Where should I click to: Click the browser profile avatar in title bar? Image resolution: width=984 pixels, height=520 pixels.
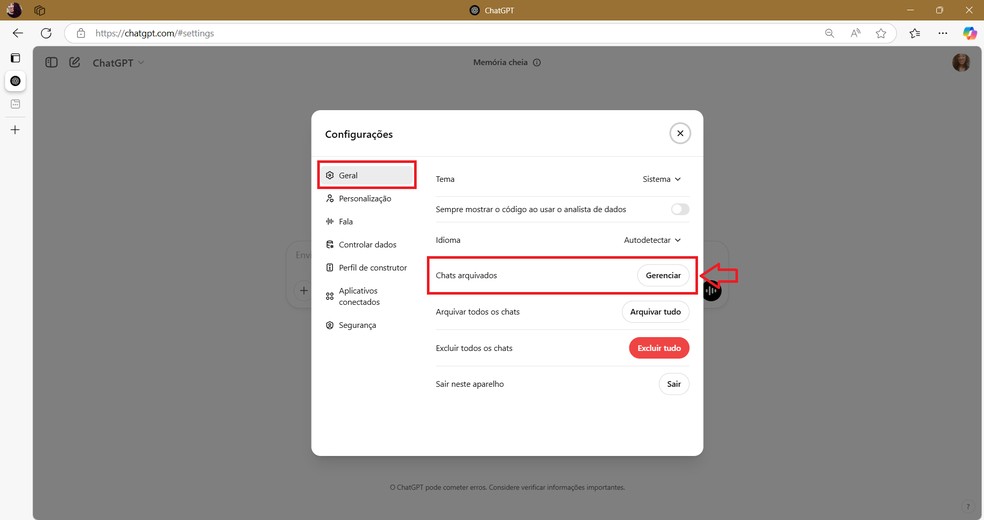click(x=14, y=10)
